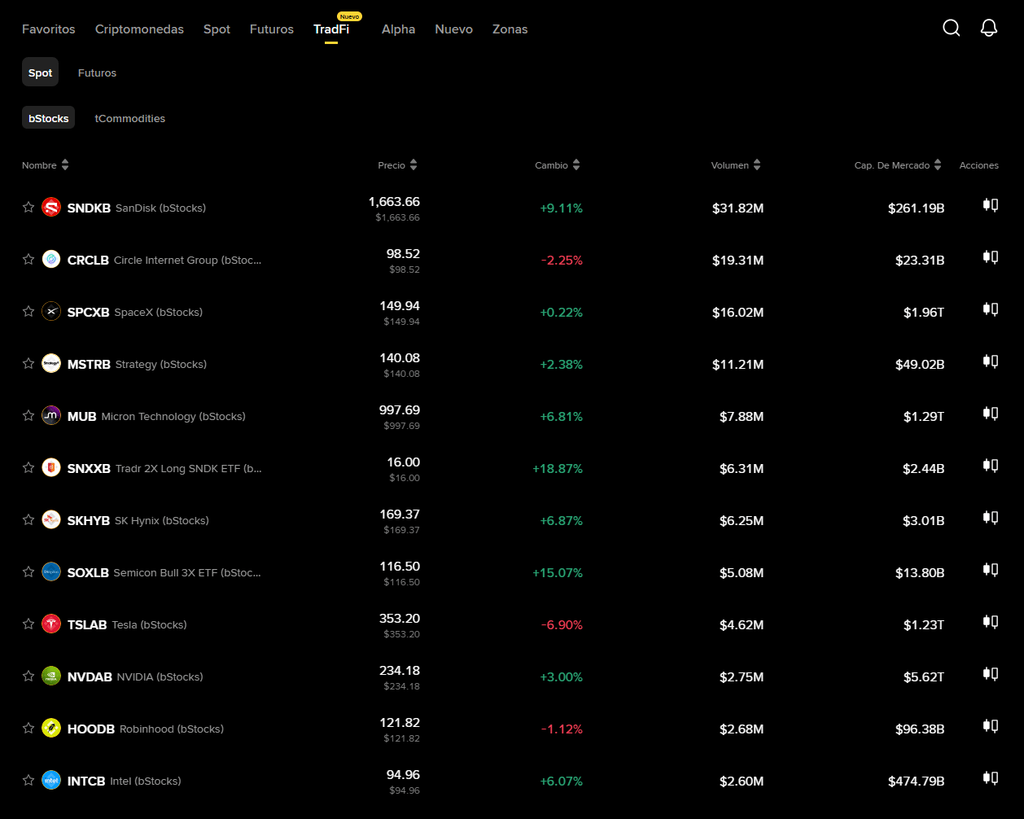Open trade chart icon for SPCXB
This screenshot has width=1024, height=819.
pos(991,310)
